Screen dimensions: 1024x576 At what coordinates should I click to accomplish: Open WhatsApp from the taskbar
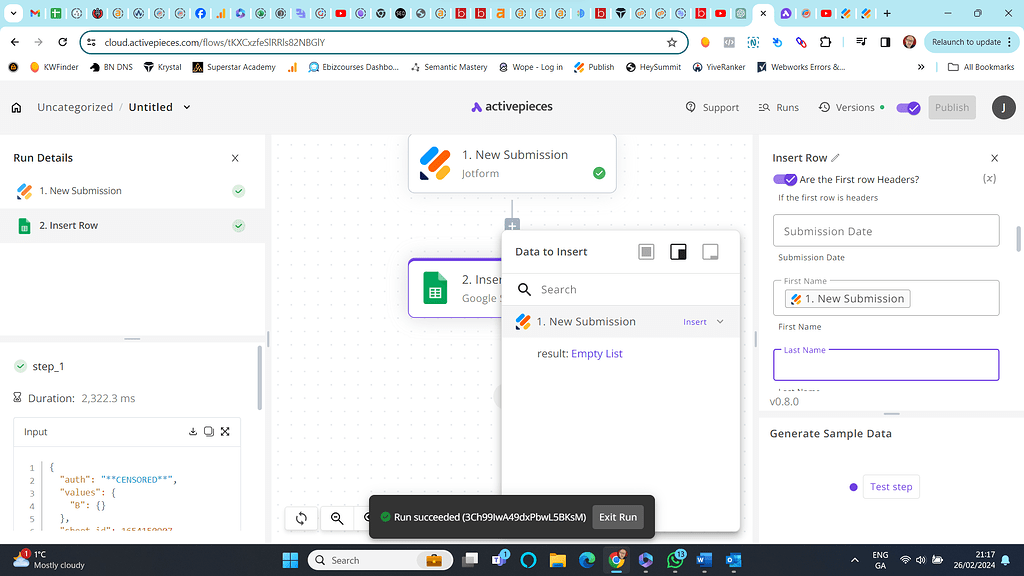(x=673, y=560)
